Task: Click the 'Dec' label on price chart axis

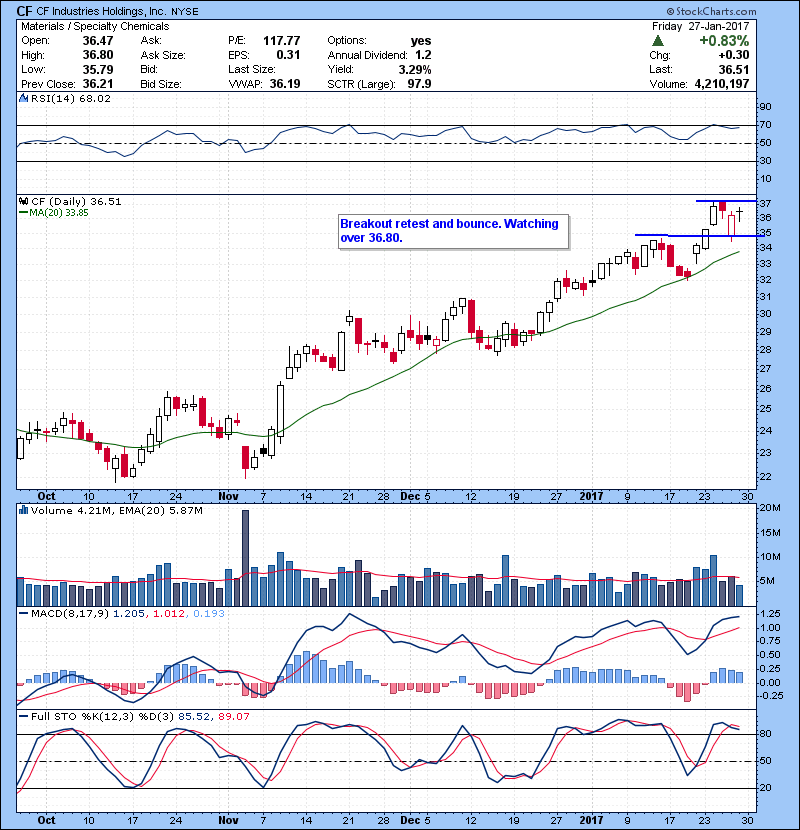Action: (x=410, y=496)
